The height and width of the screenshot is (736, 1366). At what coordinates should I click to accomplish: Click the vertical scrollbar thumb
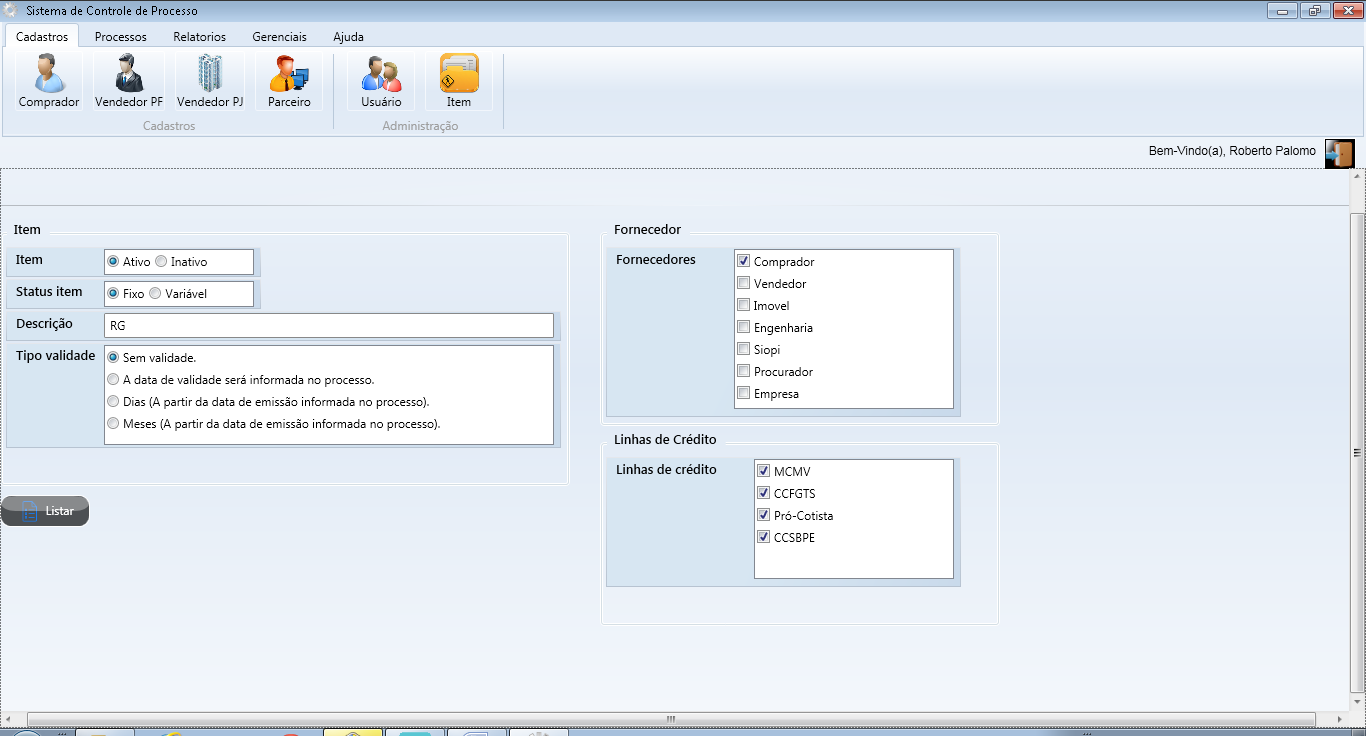click(x=1356, y=451)
